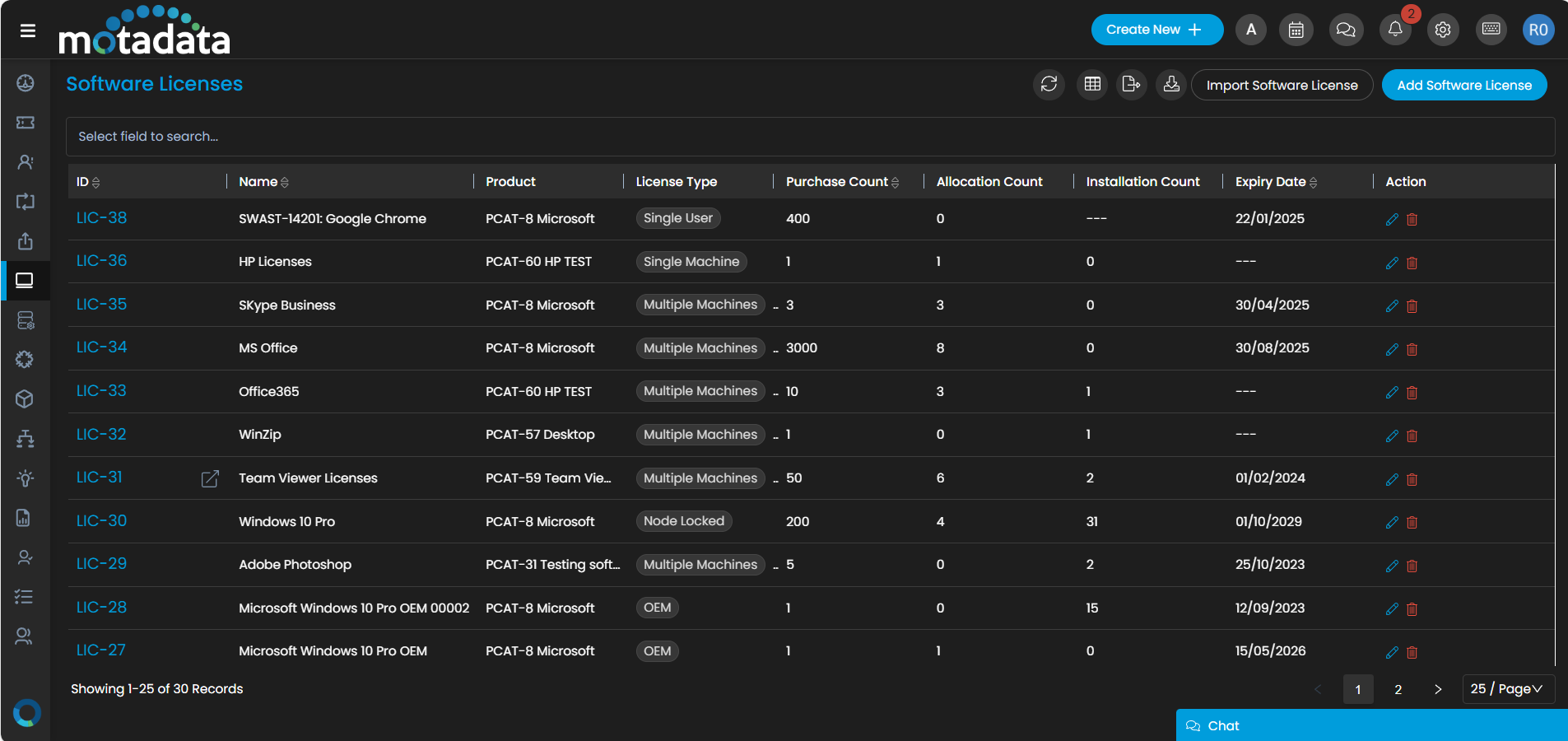Open the keyboard shortcuts icon

[1491, 30]
